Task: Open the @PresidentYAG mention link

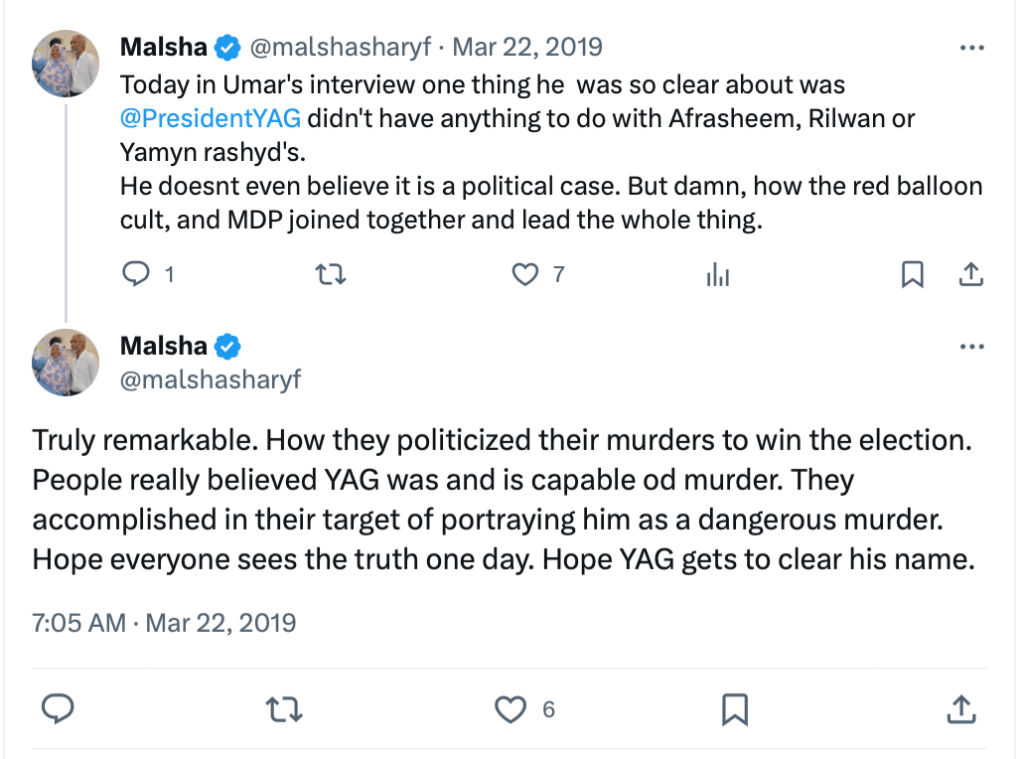Action: click(209, 117)
